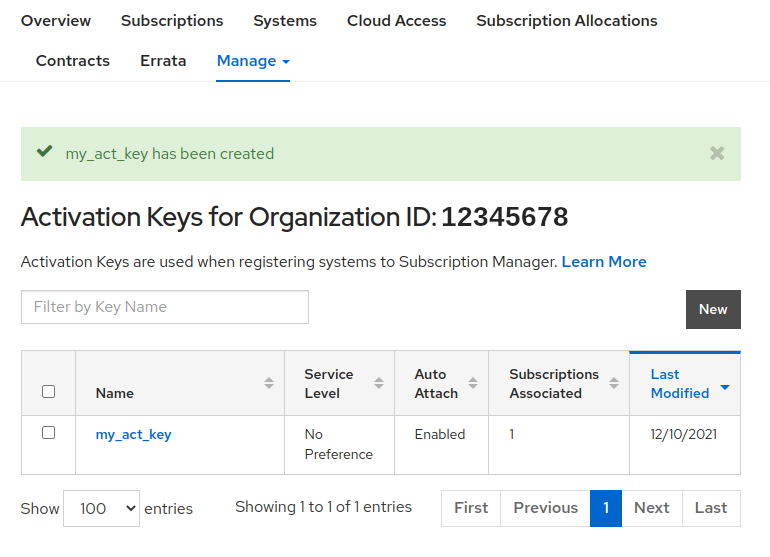This screenshot has width=770, height=557.
Task: Select the my_act_key row checkbox
Action: 48,433
